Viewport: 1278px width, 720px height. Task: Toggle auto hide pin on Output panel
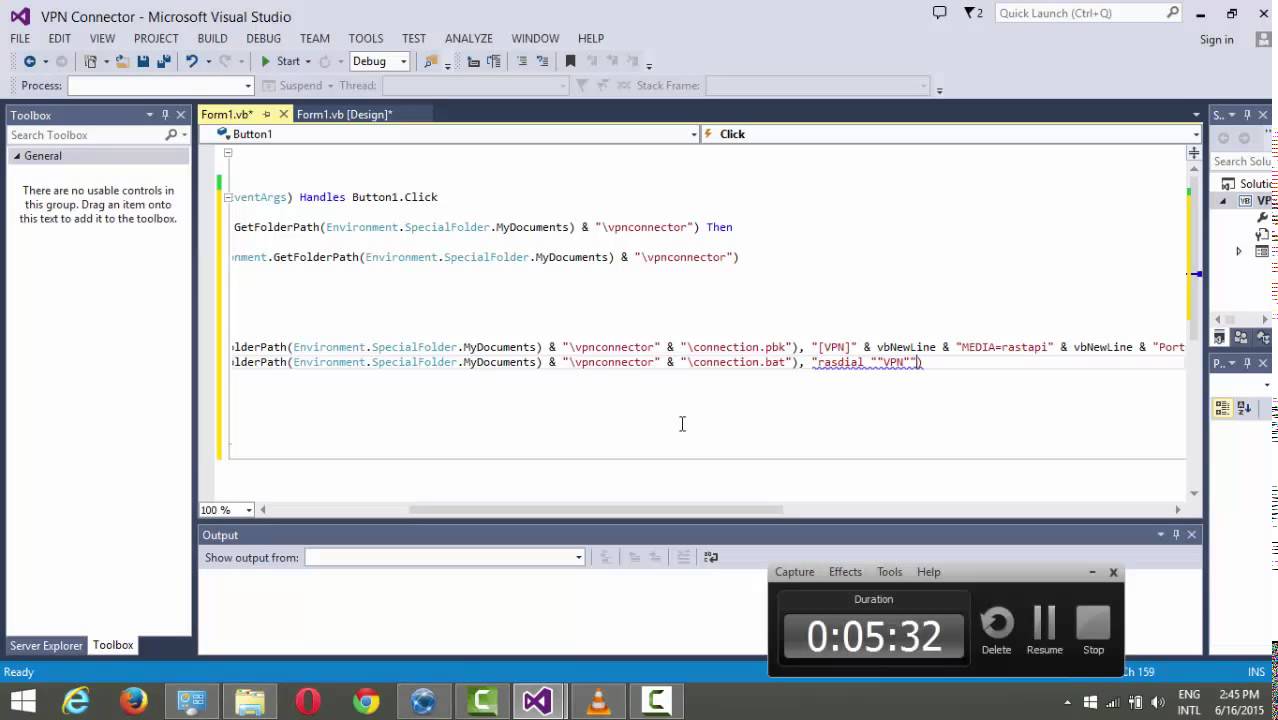click(x=1176, y=535)
